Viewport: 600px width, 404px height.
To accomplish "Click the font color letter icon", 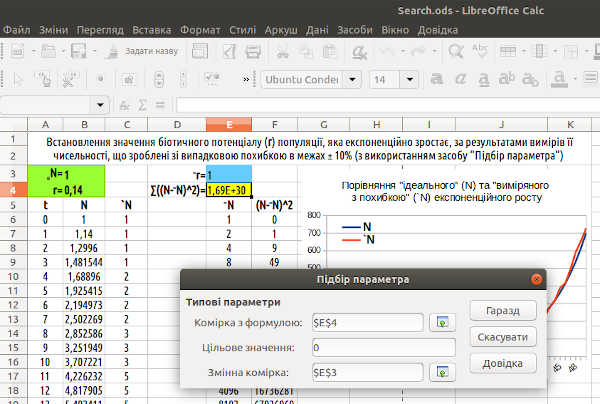I will (x=559, y=79).
